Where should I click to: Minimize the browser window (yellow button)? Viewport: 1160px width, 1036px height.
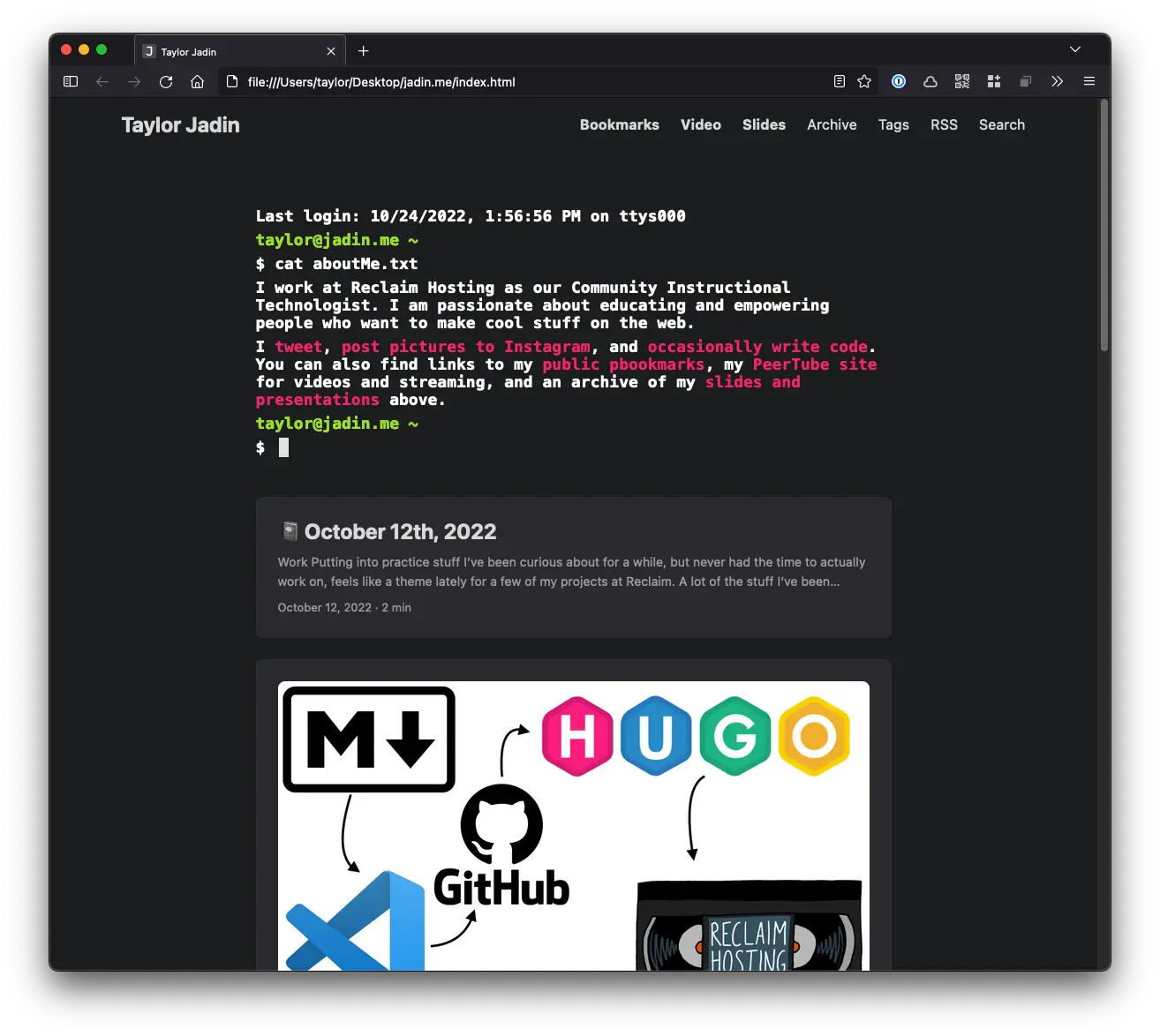(84, 50)
